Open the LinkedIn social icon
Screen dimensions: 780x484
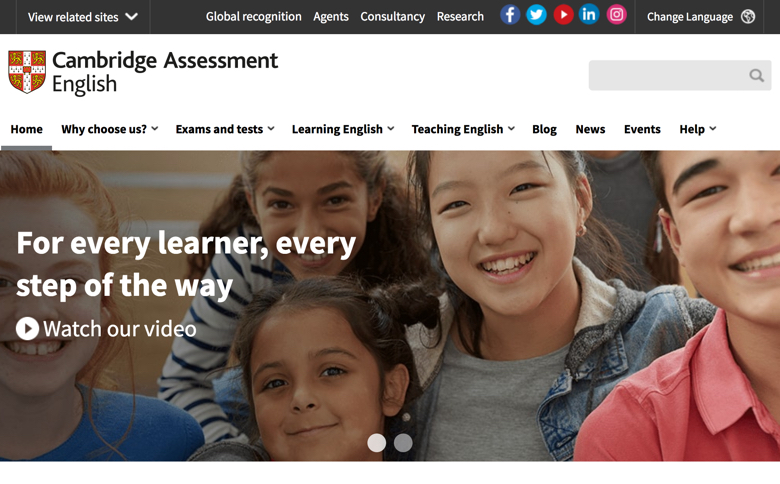click(x=589, y=15)
